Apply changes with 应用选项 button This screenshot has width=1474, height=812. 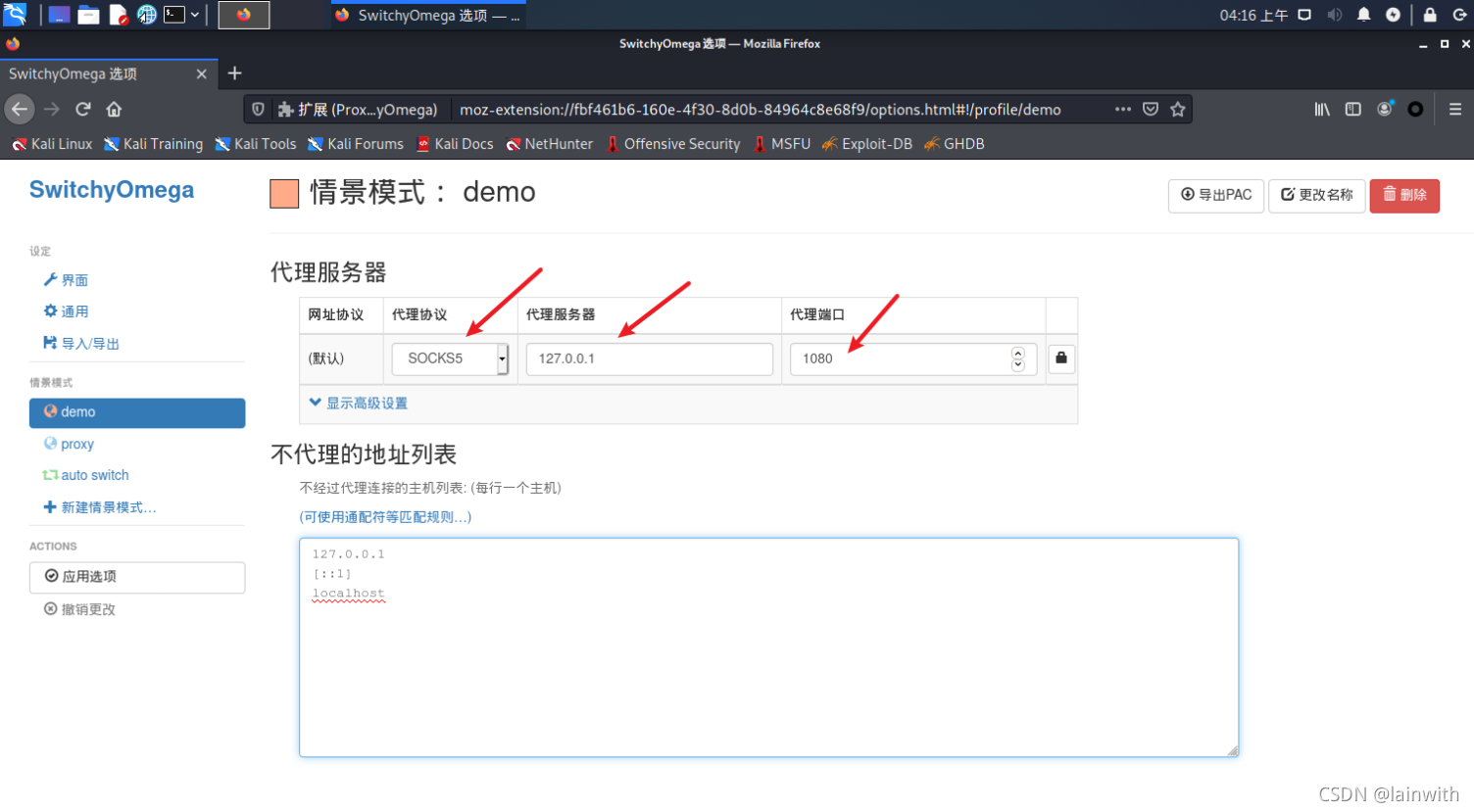tap(137, 577)
